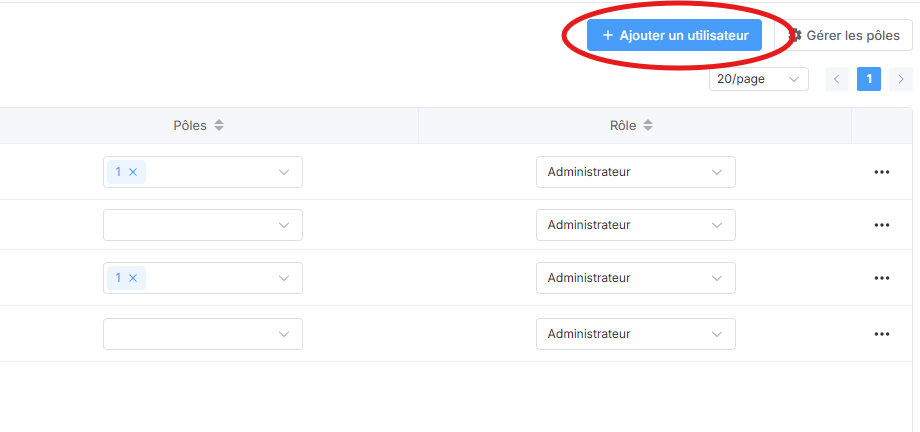Change the fourth row's Administrateur role
Viewport: 920px width, 432px height.
coord(635,334)
